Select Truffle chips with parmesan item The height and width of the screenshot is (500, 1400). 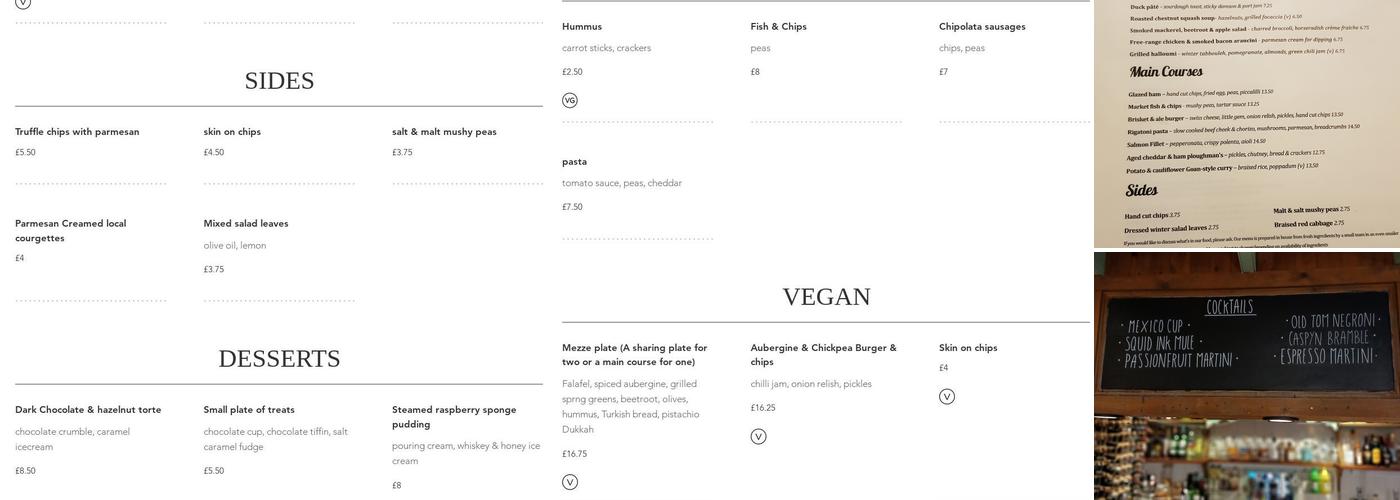coord(77,132)
